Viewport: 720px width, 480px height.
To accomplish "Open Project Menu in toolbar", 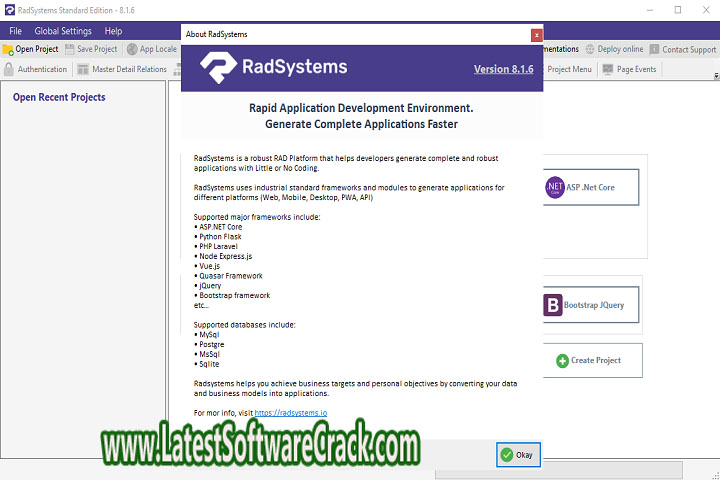I will (569, 69).
